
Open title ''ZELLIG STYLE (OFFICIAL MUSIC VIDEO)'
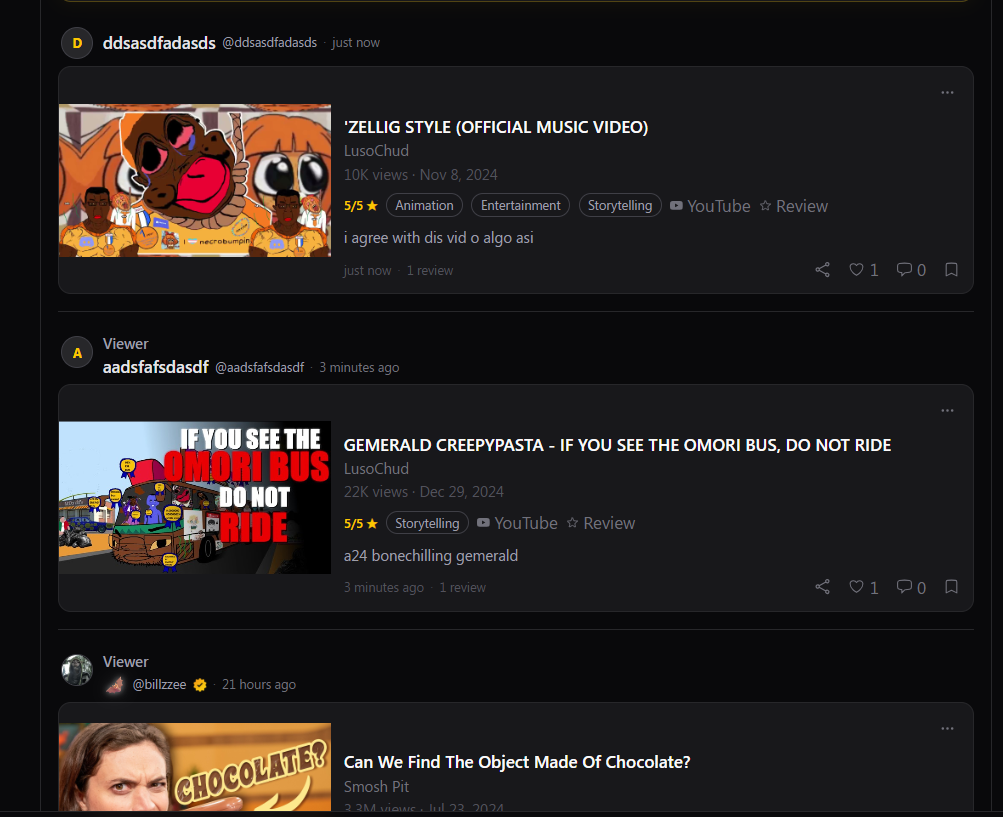(496, 127)
